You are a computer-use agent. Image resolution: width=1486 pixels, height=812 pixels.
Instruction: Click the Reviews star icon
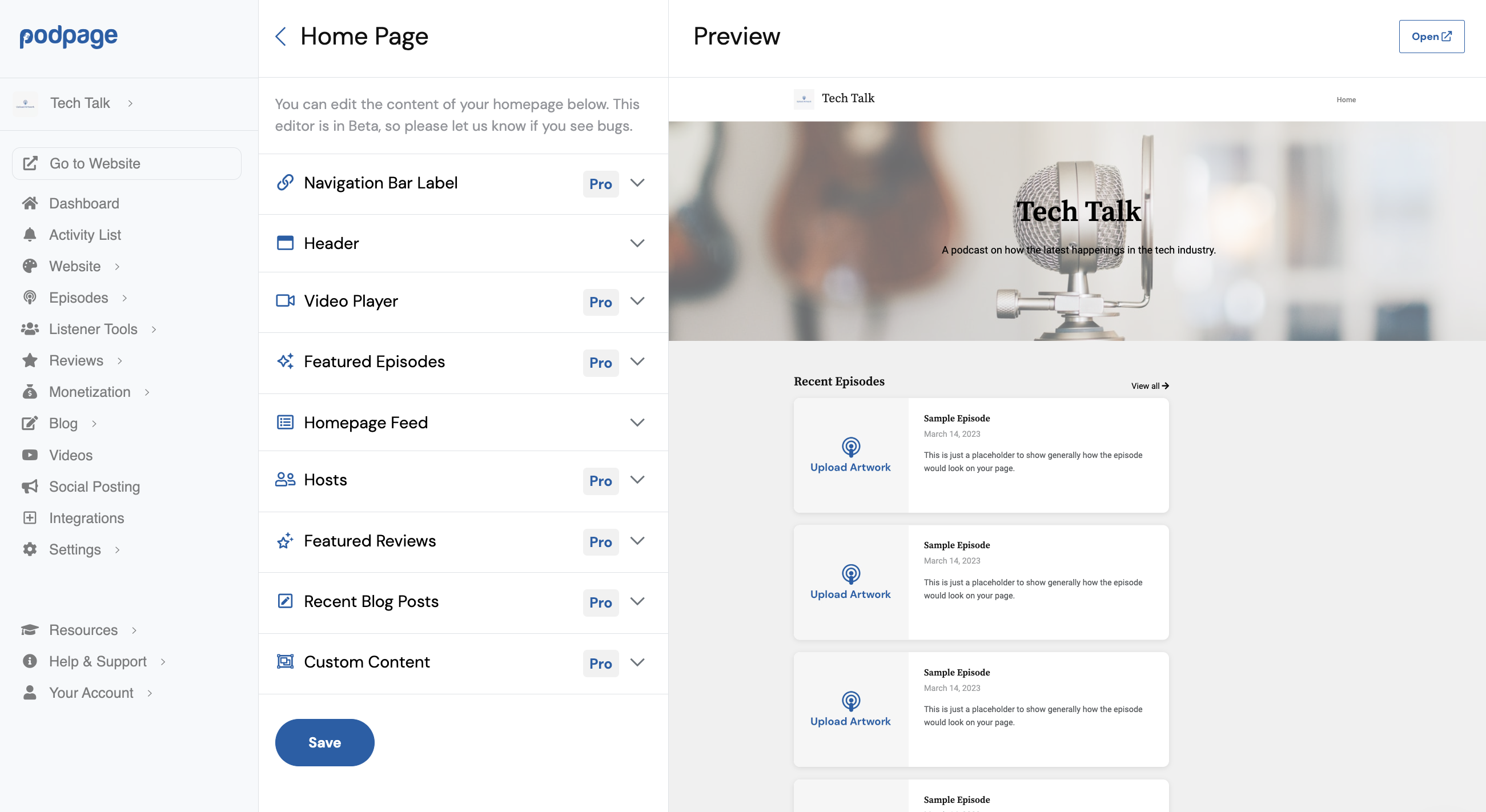pyautogui.click(x=30, y=360)
